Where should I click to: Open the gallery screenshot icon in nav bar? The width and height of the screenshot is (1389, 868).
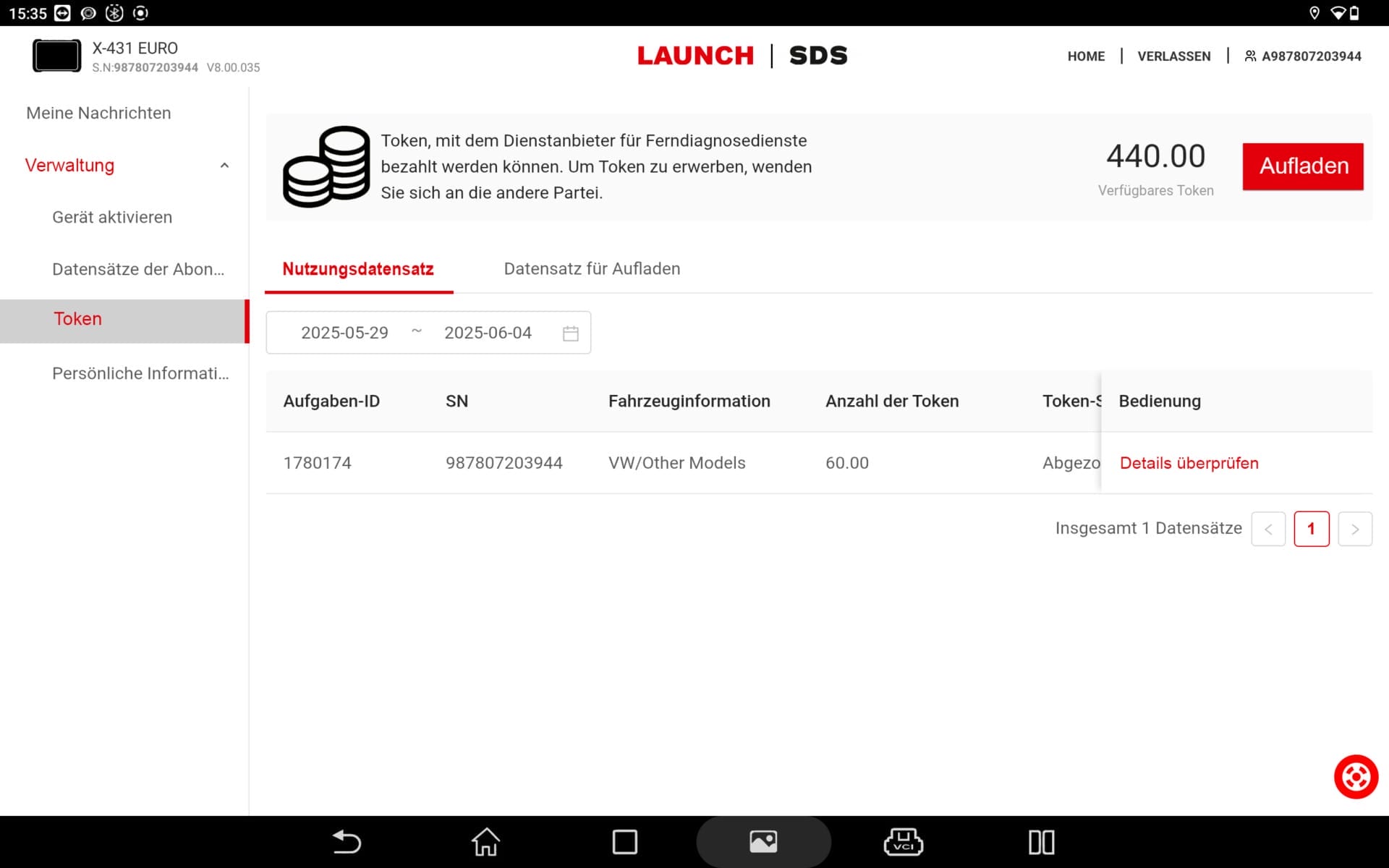(x=763, y=842)
